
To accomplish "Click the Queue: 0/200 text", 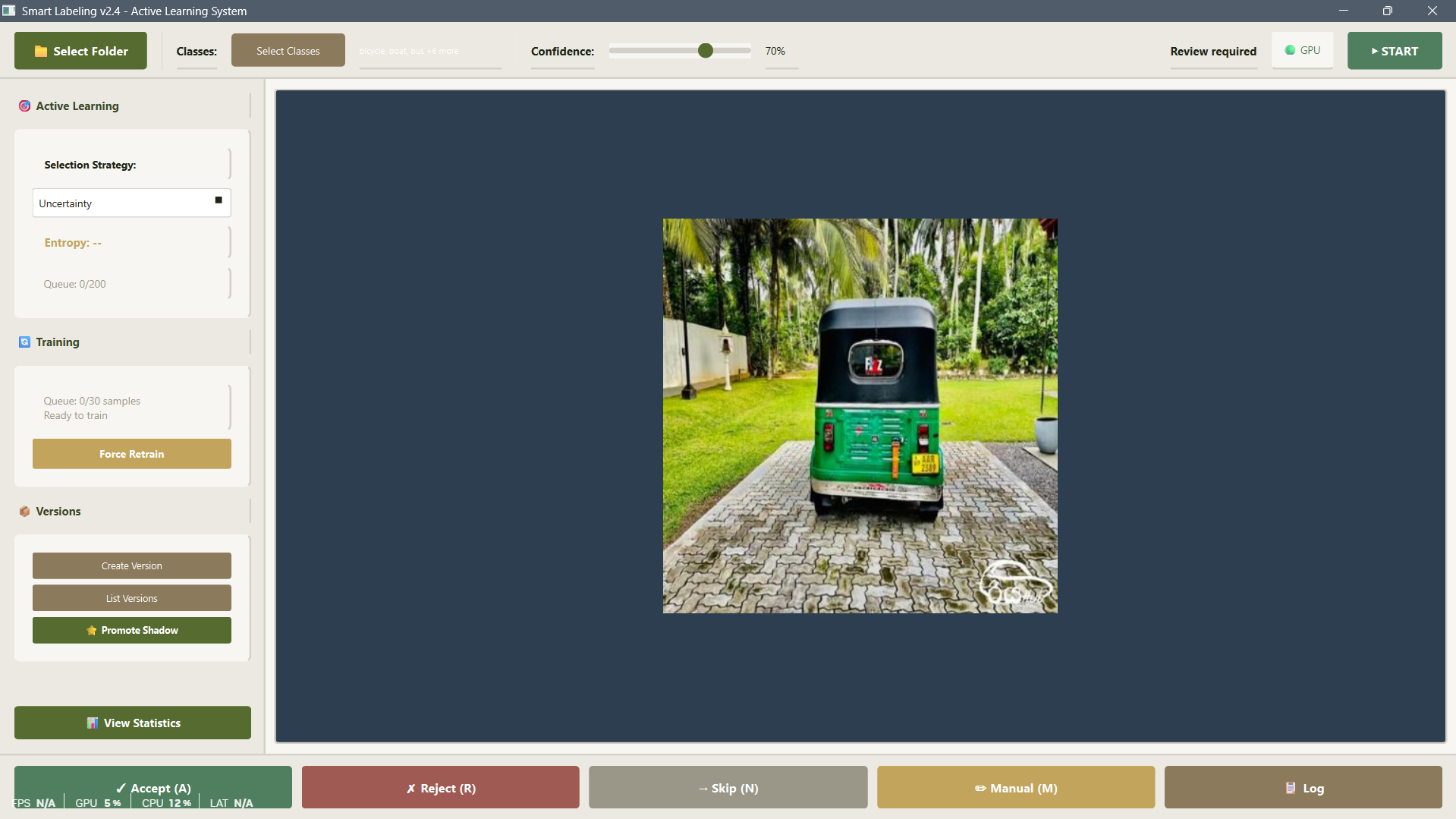I will (74, 284).
